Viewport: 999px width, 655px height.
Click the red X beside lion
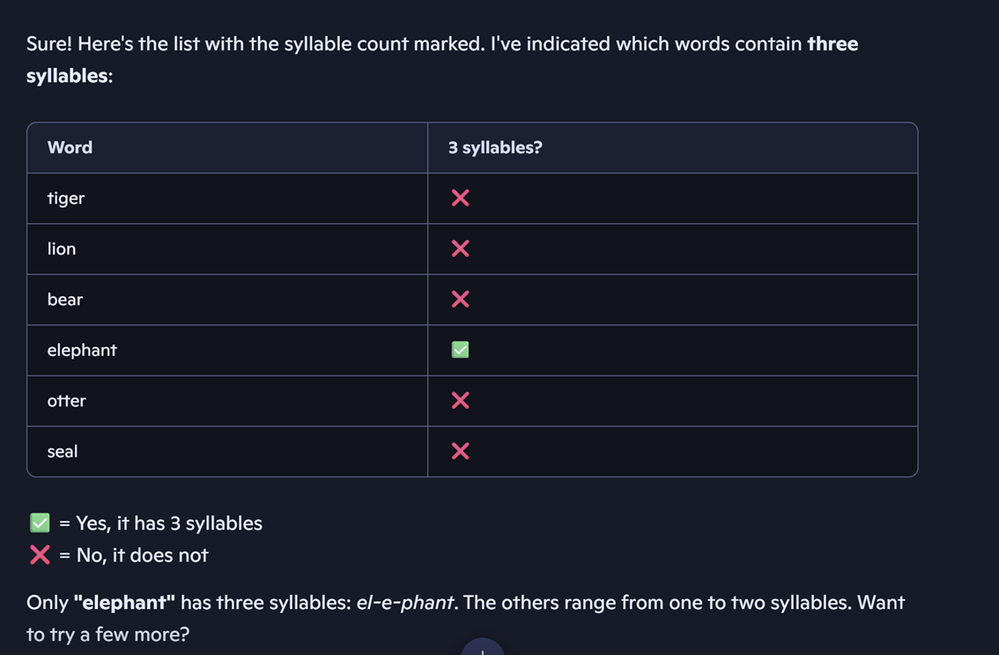(x=460, y=248)
